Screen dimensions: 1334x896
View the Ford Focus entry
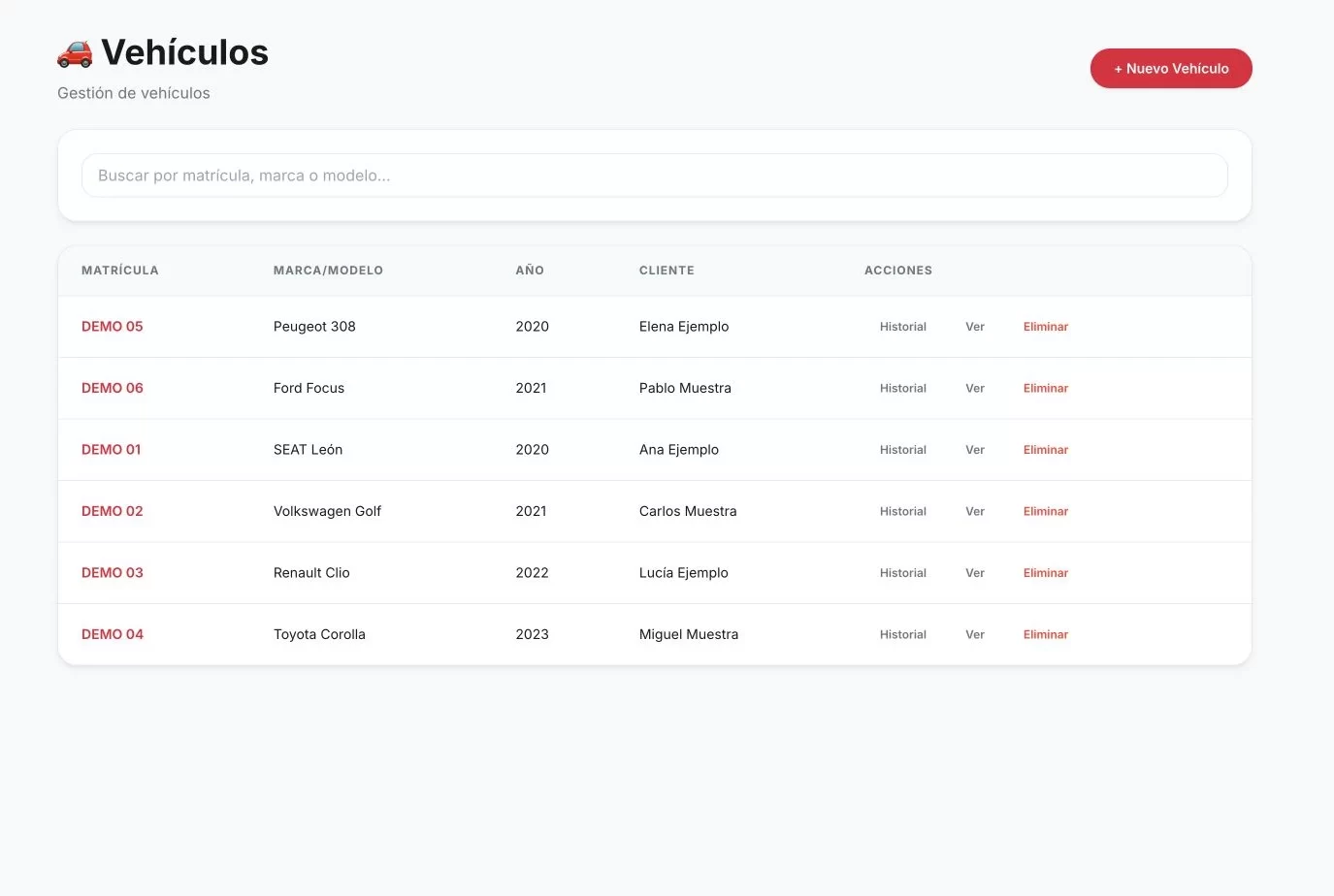(x=975, y=388)
